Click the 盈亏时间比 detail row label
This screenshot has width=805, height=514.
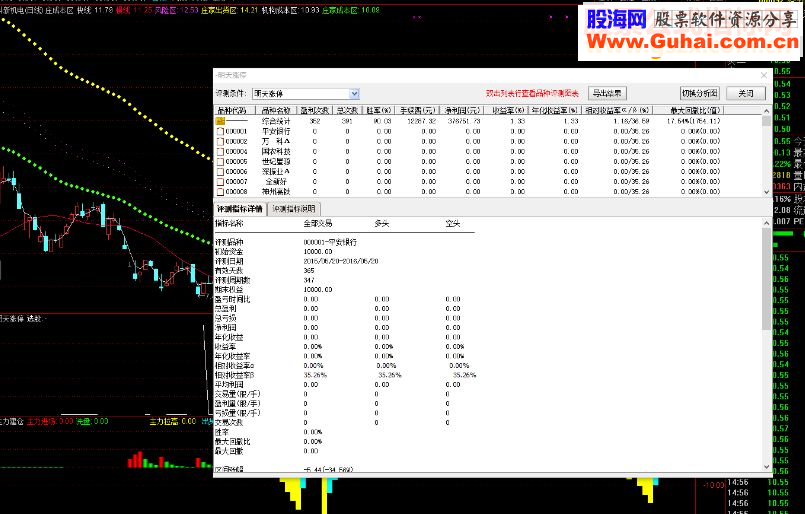pyautogui.click(x=233, y=299)
